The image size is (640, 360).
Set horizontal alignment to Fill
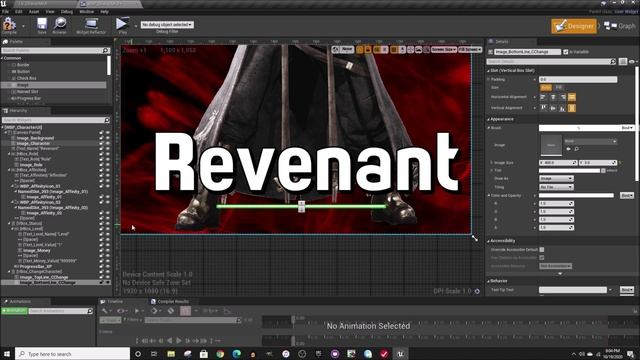[x=572, y=97]
